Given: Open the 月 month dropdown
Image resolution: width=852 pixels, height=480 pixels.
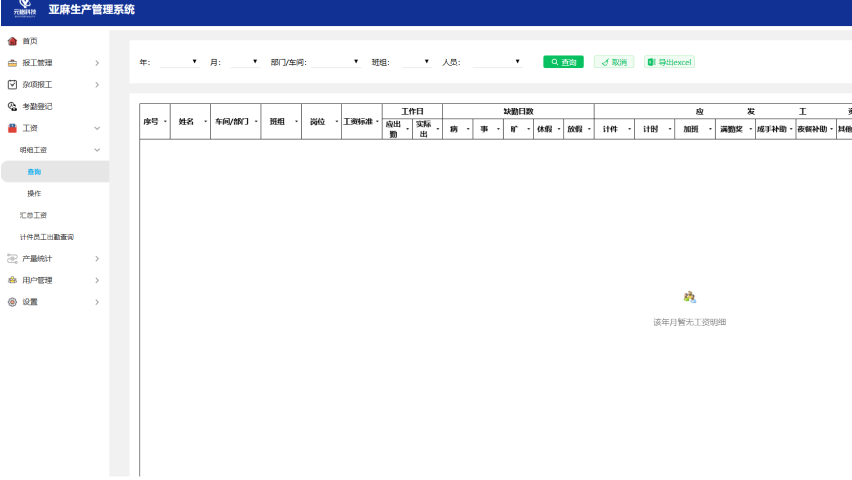Looking at the screenshot, I should pos(245,62).
